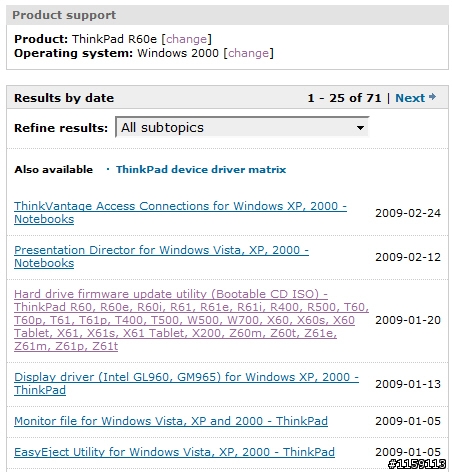Click the Refine results label
The height and width of the screenshot is (472, 452).
pos(61,128)
